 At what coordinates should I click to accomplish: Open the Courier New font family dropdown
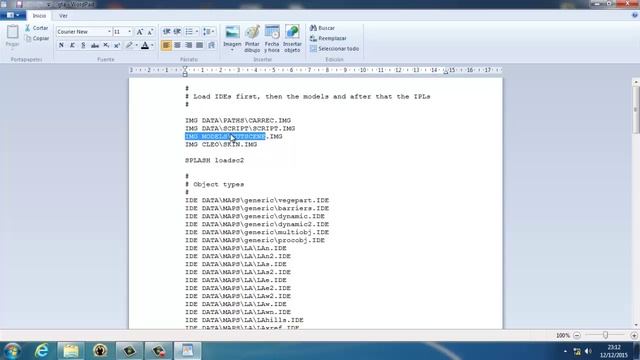109,31
